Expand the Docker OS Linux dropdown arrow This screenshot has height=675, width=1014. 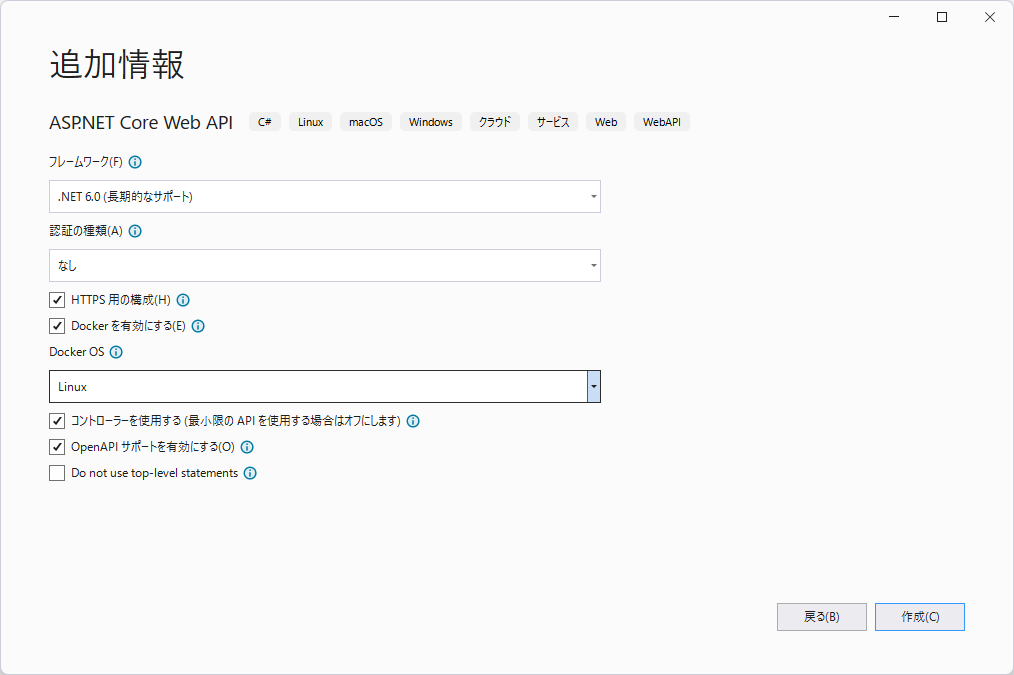click(594, 387)
